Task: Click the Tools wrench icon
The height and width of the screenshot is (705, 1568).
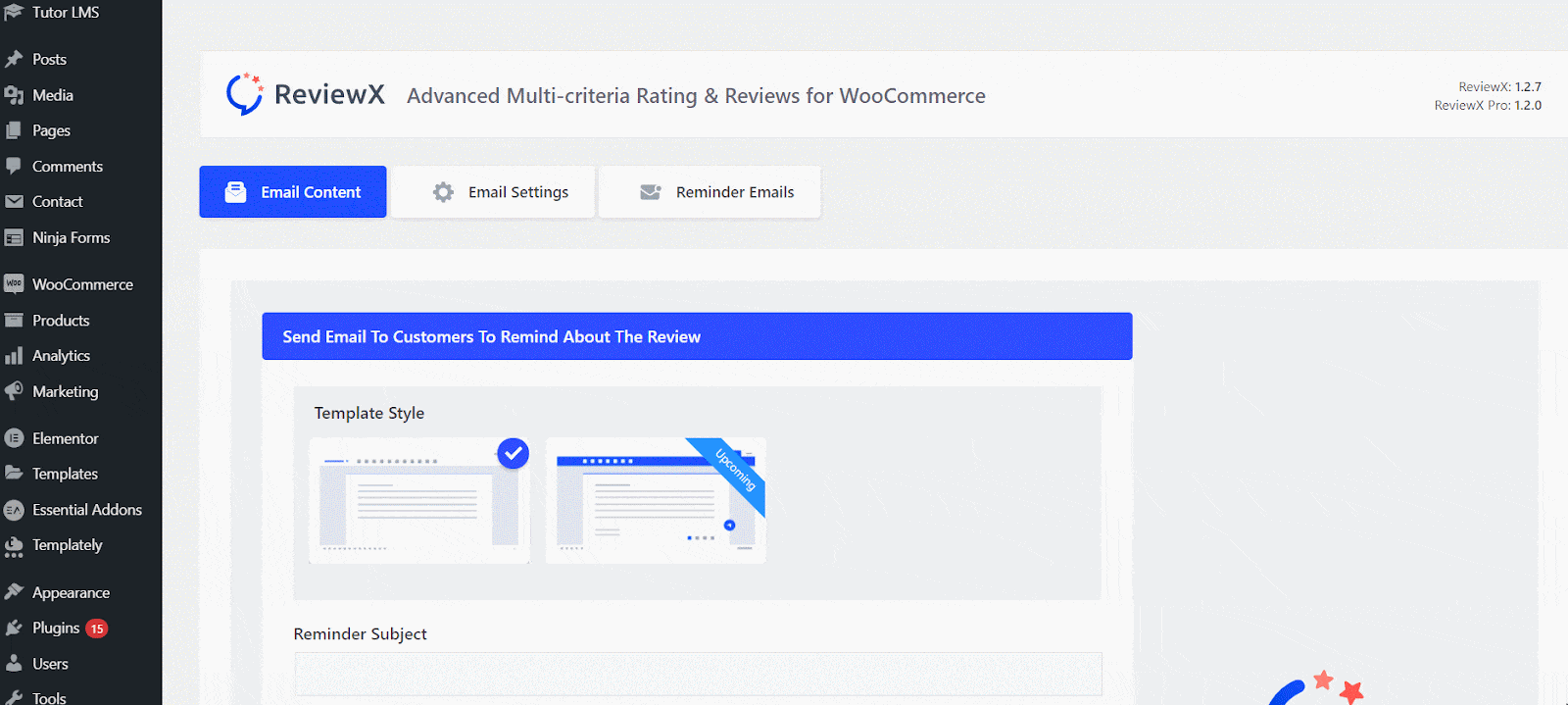Action: pyautogui.click(x=14, y=698)
